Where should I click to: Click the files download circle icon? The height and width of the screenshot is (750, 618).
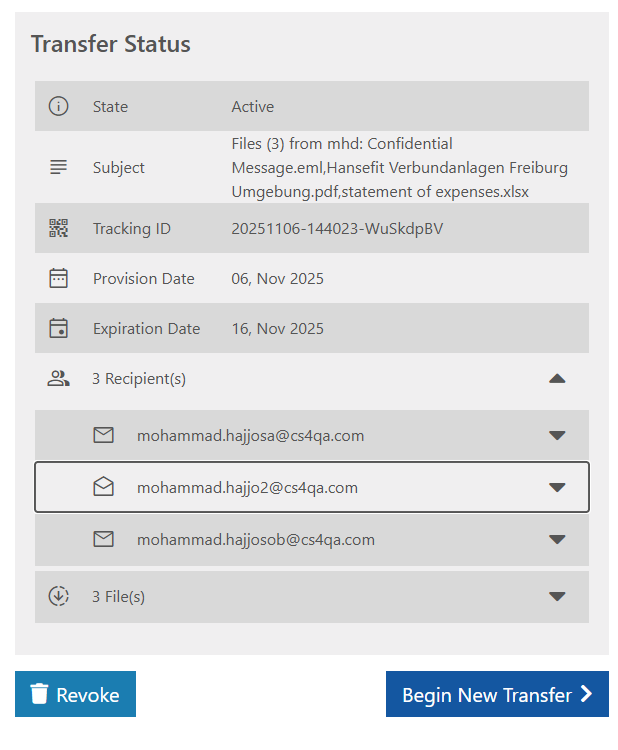pos(59,596)
